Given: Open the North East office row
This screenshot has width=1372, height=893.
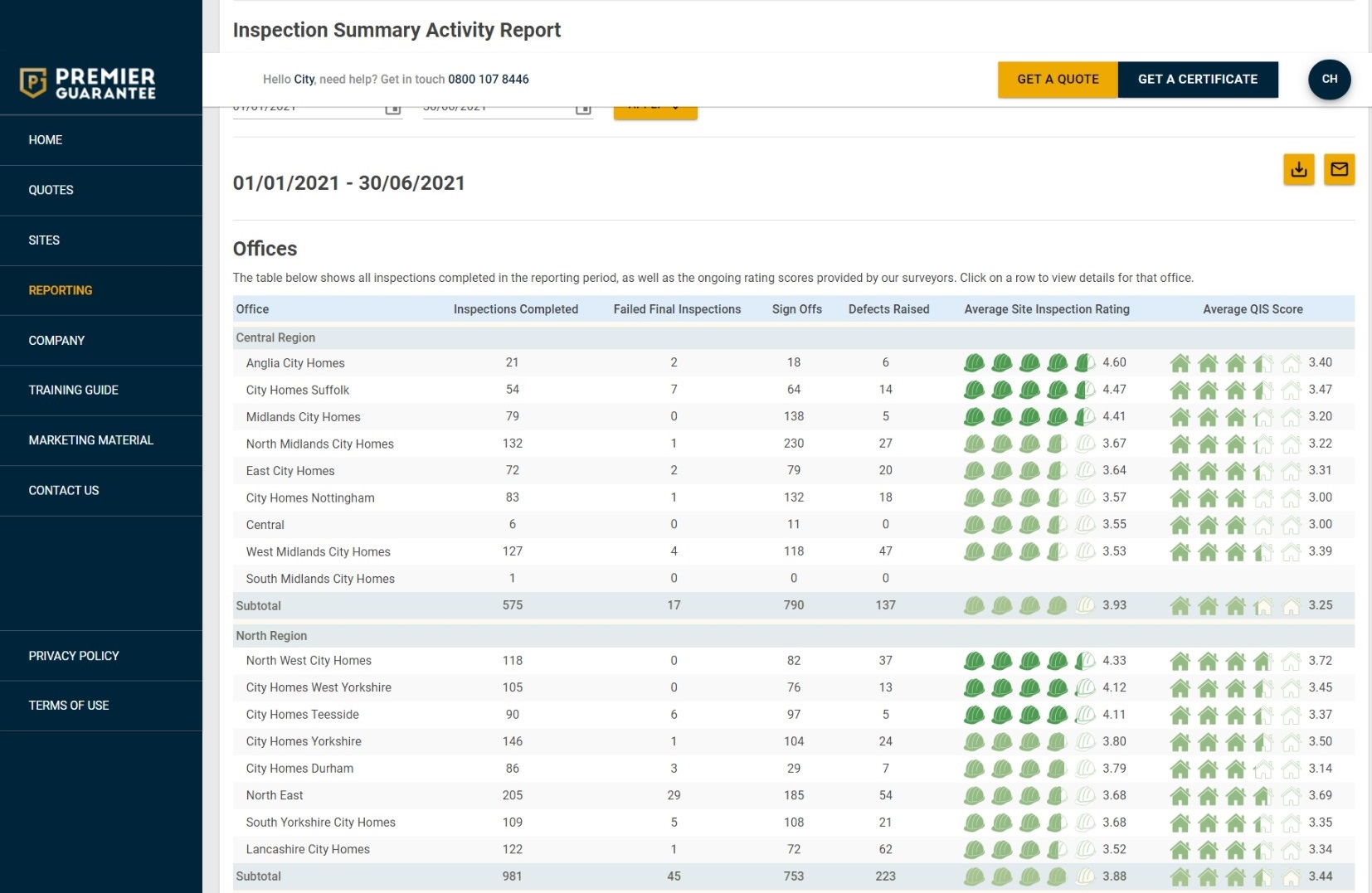Looking at the screenshot, I should coord(275,795).
